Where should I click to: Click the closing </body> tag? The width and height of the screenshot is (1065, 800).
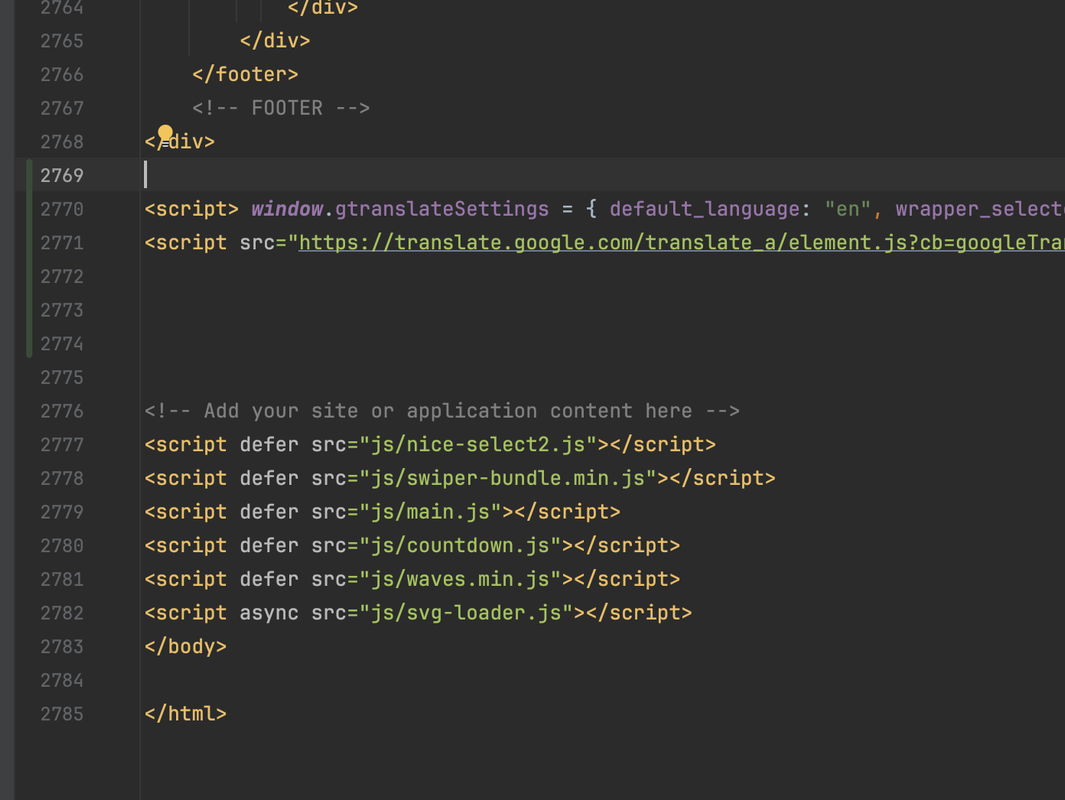click(x=186, y=647)
